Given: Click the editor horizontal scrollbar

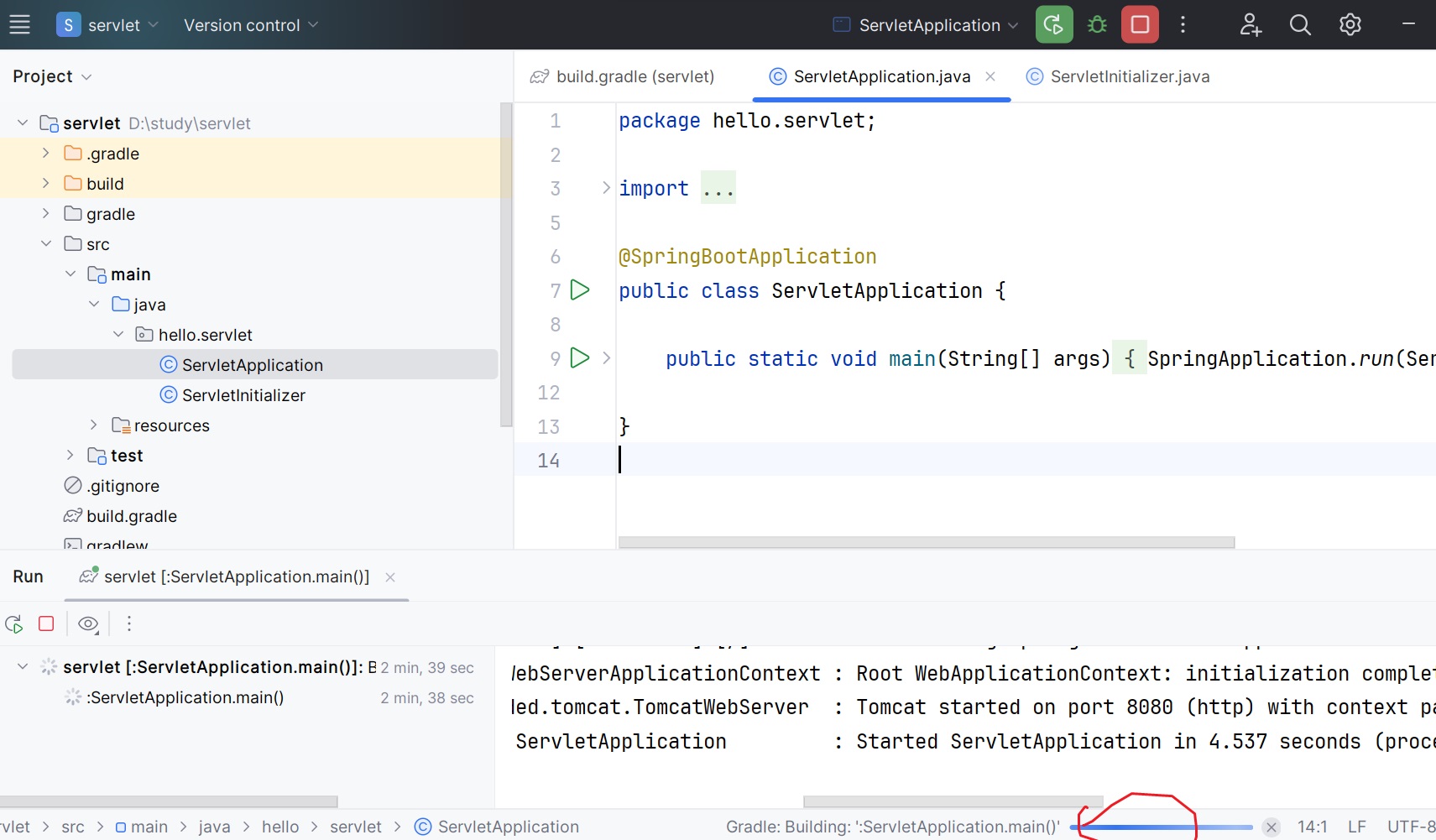Looking at the screenshot, I should click(x=927, y=542).
